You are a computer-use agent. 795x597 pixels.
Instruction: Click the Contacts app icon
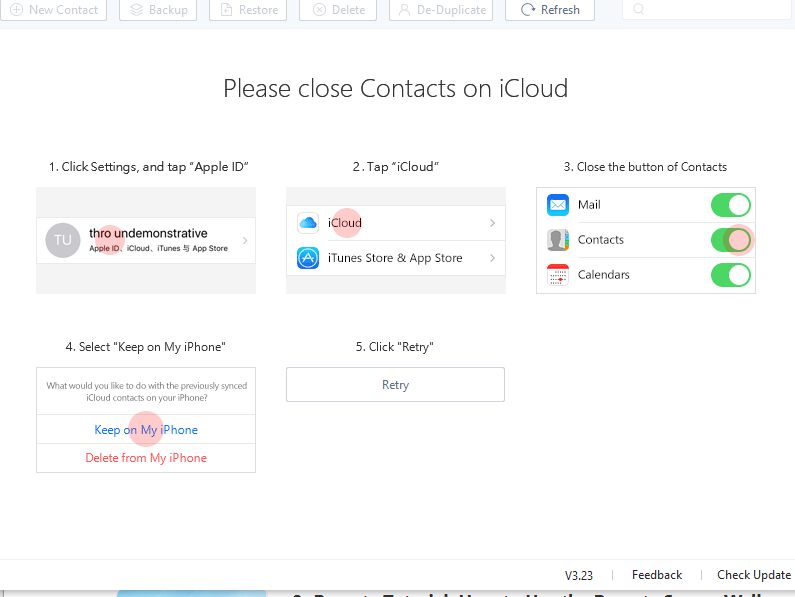(558, 240)
